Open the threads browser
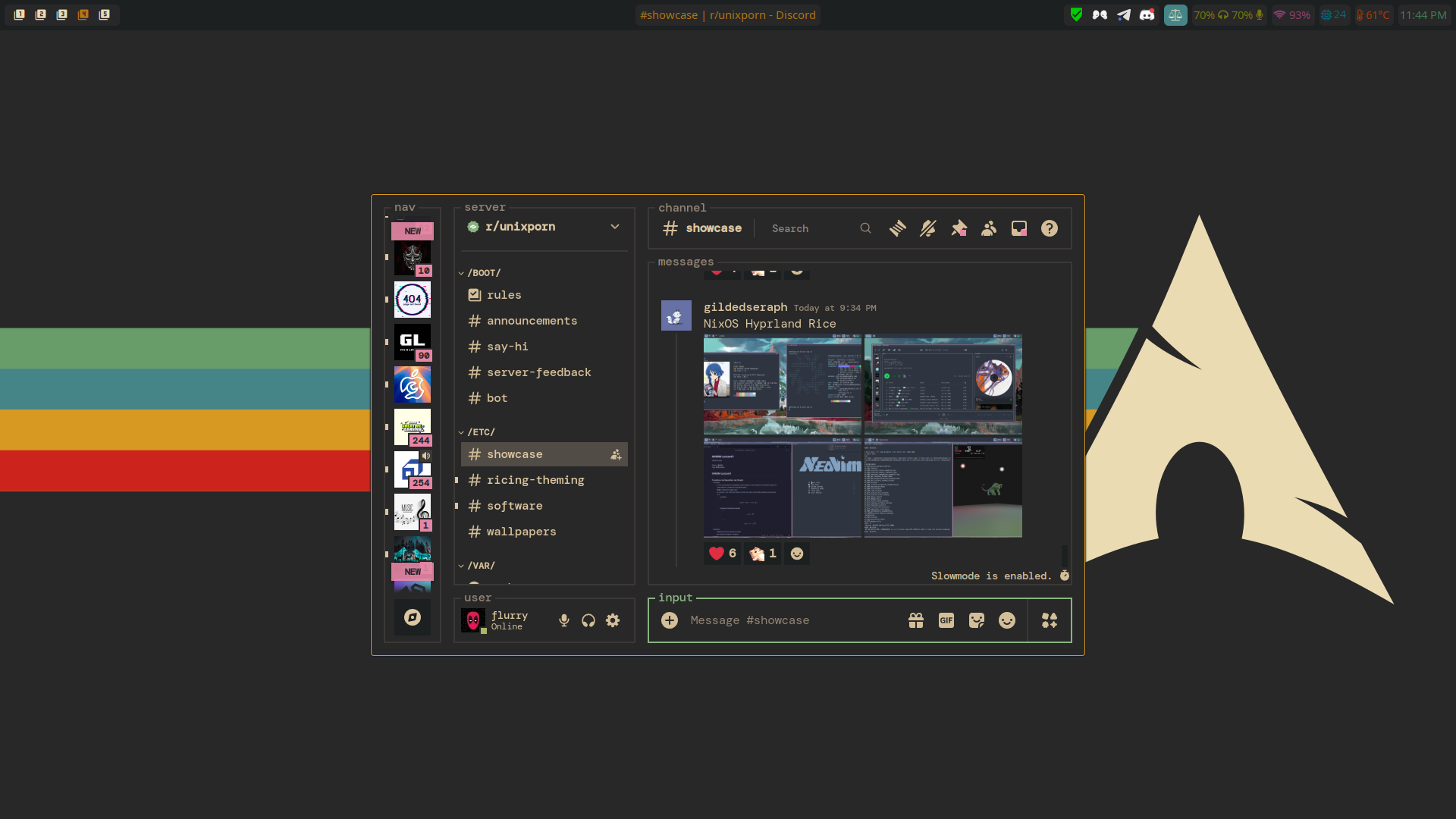The image size is (1456, 819). point(897,227)
